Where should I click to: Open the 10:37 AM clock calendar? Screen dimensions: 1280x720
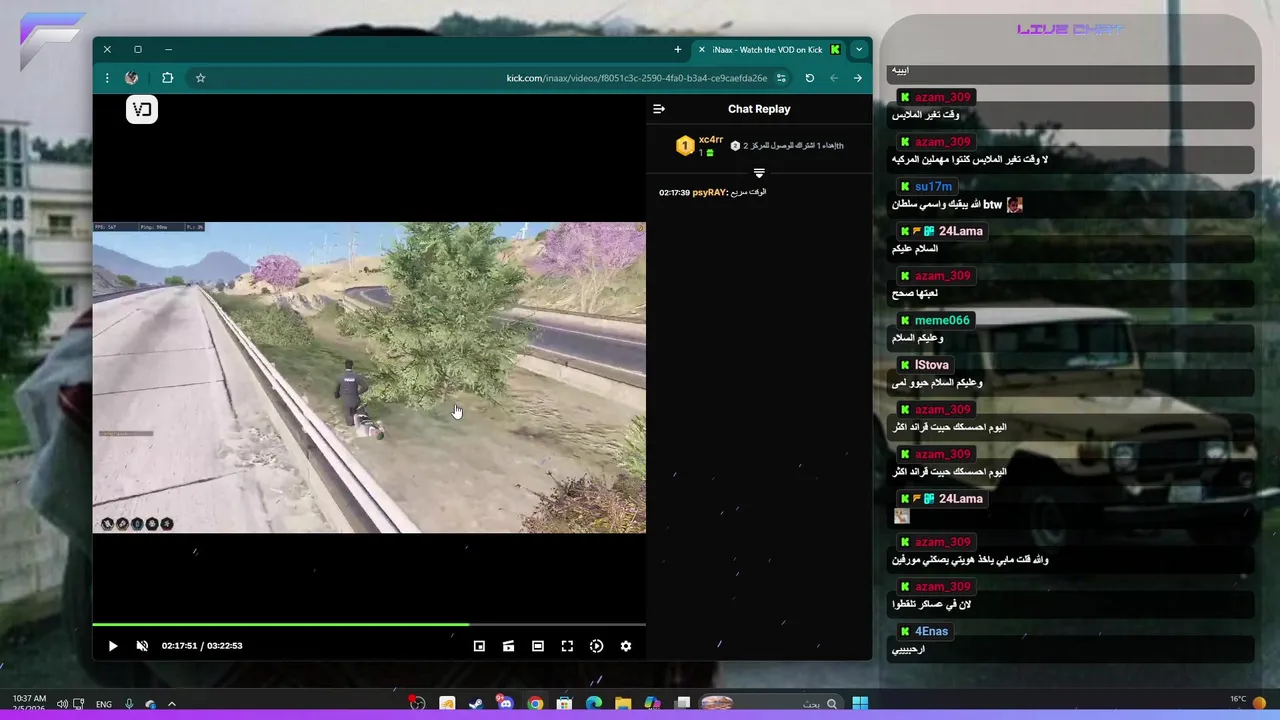coord(30,704)
